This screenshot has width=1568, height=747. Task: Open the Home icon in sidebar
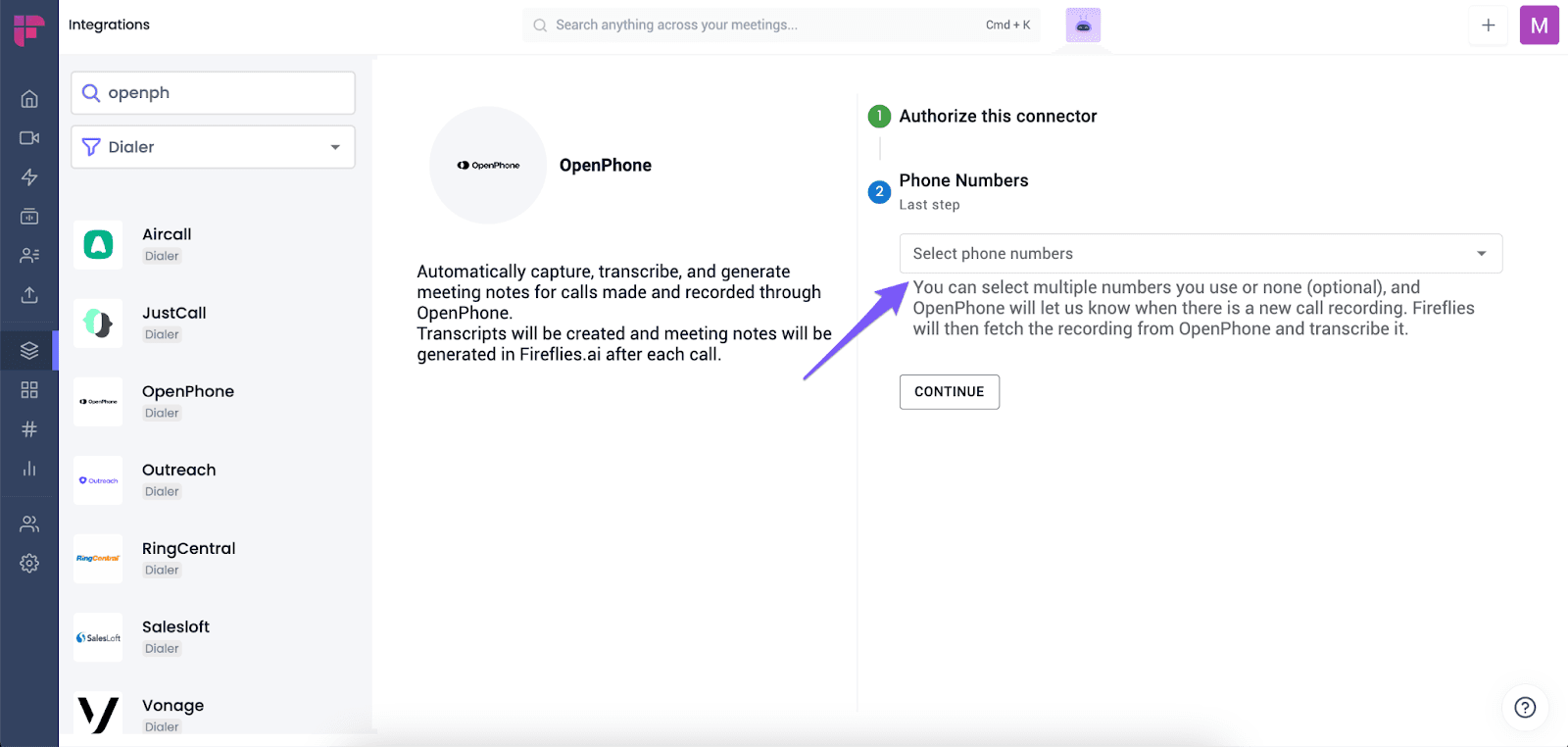coord(29,99)
